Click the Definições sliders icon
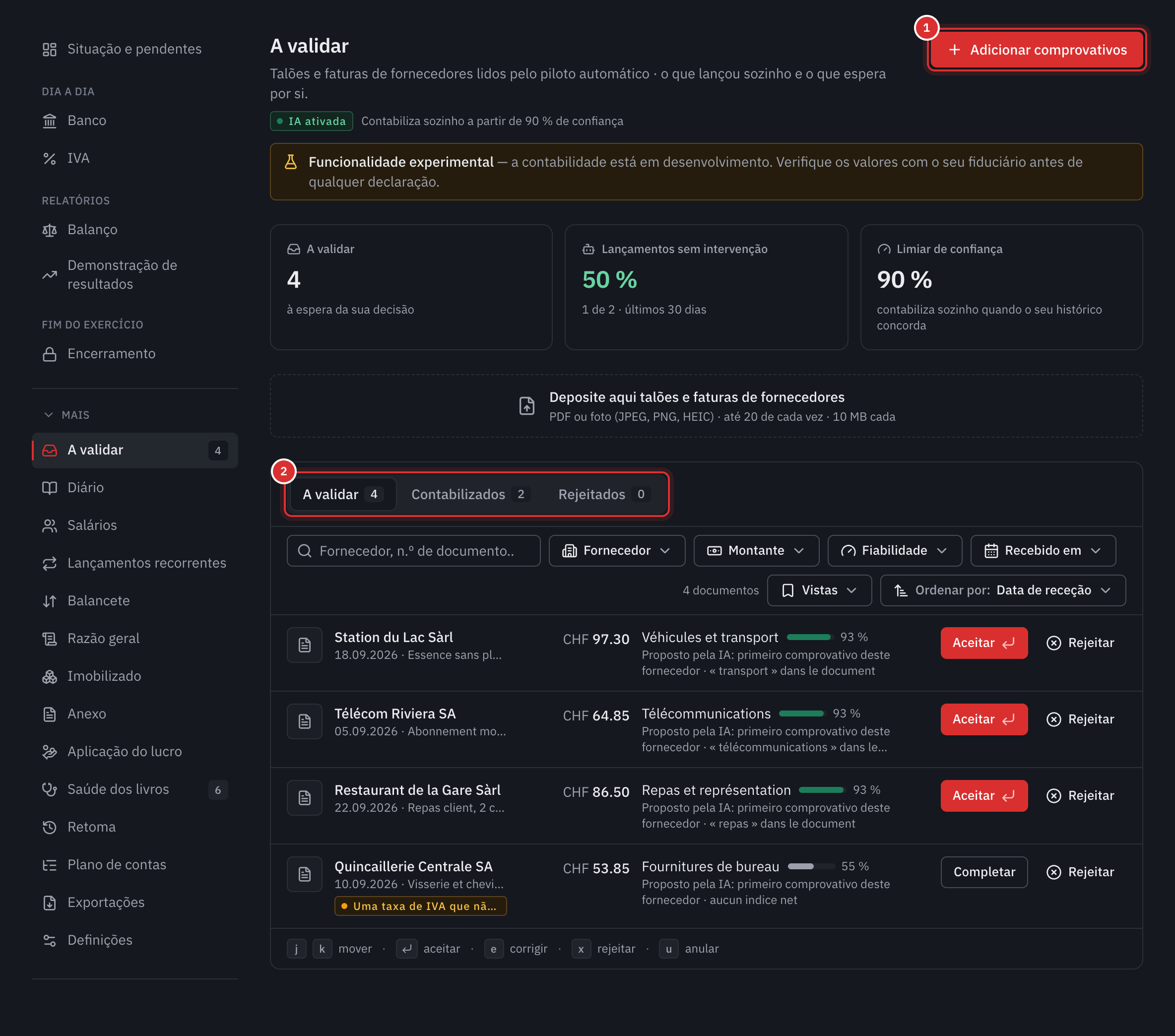The height and width of the screenshot is (1036, 1175). (x=50, y=941)
